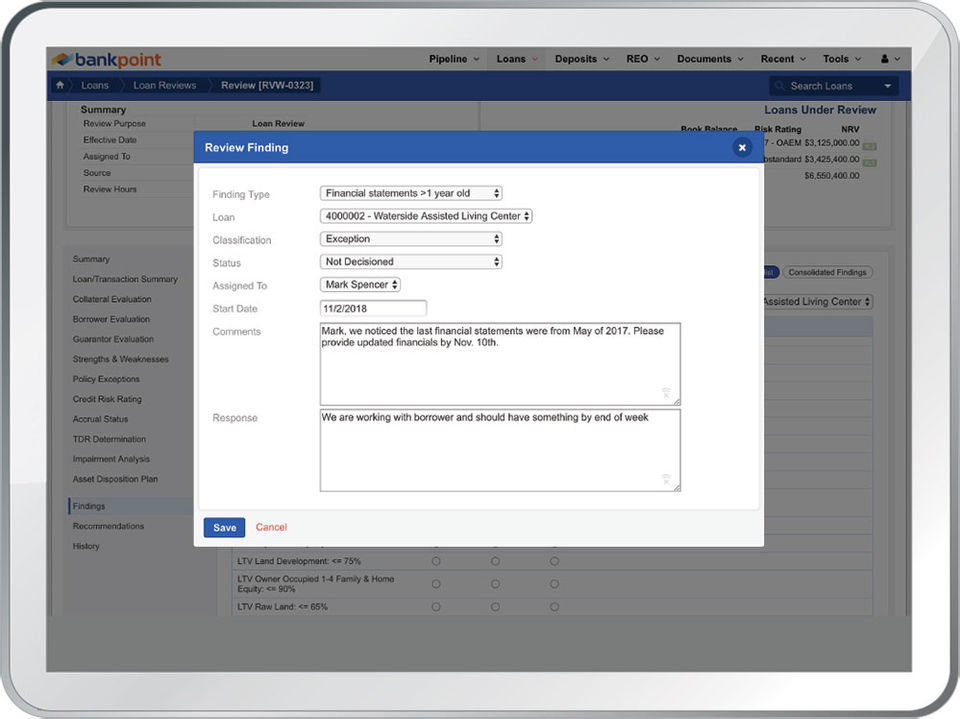Open background Assisted Living Center loan dropdown
This screenshot has height=719, width=960.
(x=818, y=301)
